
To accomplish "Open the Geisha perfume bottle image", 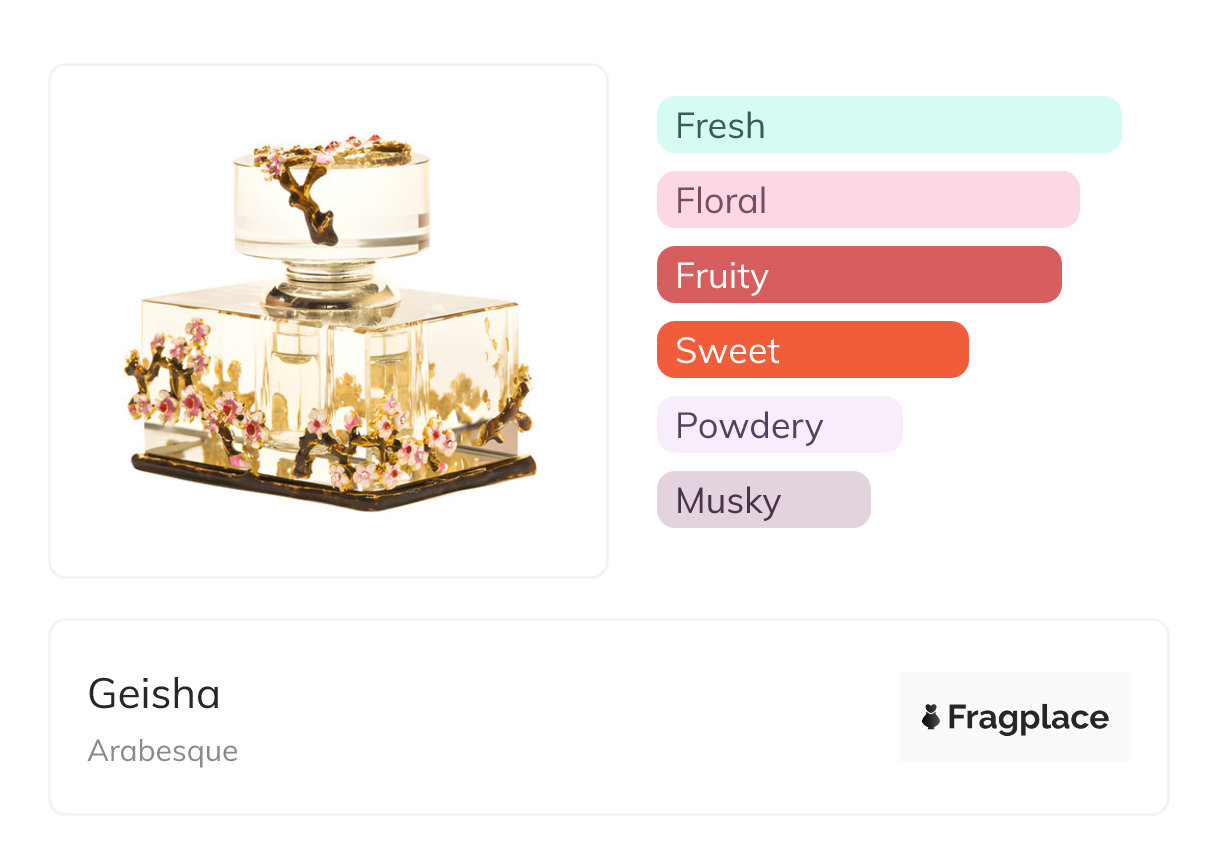I will click(x=329, y=321).
